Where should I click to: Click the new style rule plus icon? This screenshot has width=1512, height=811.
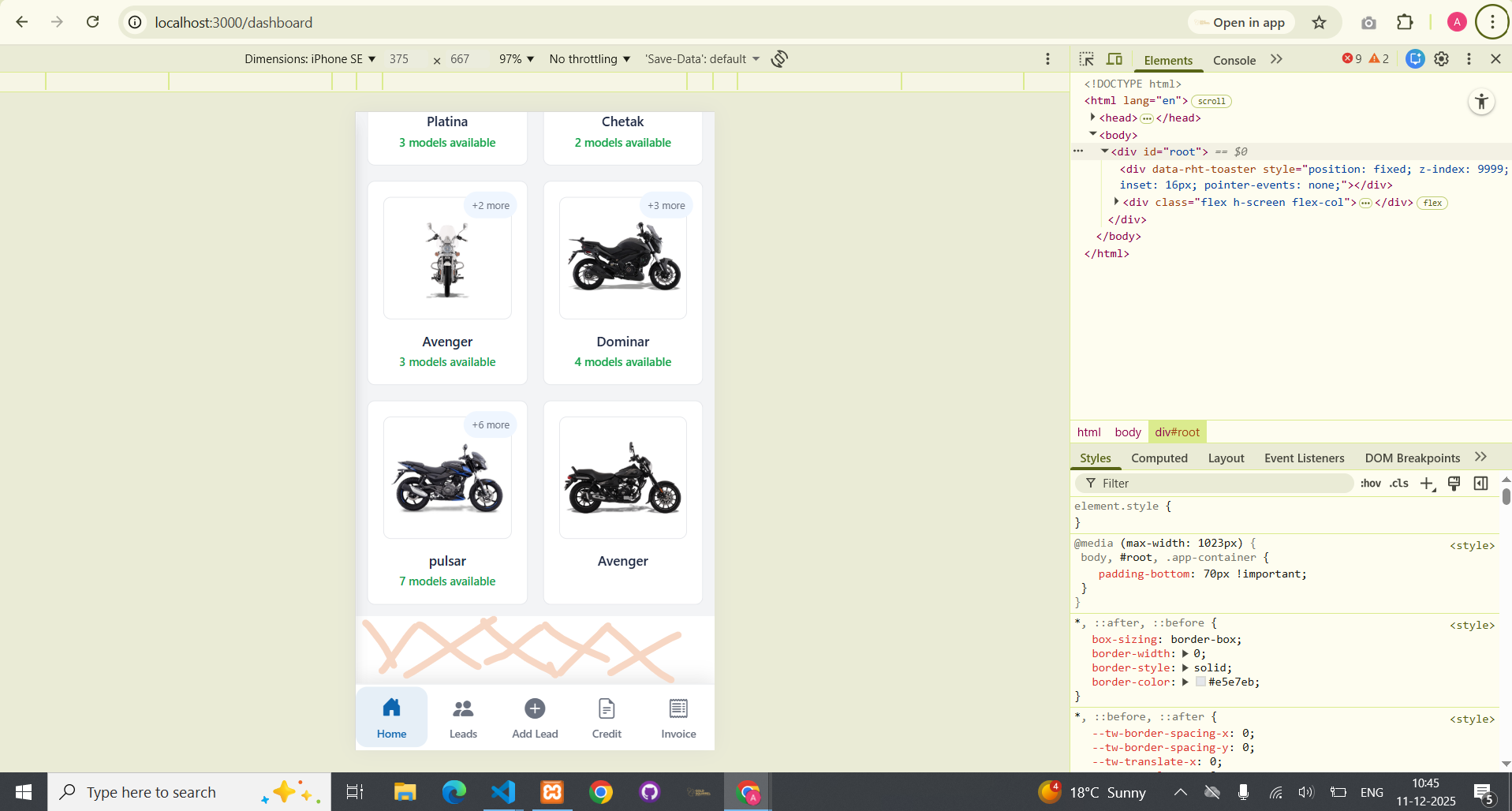click(1427, 484)
